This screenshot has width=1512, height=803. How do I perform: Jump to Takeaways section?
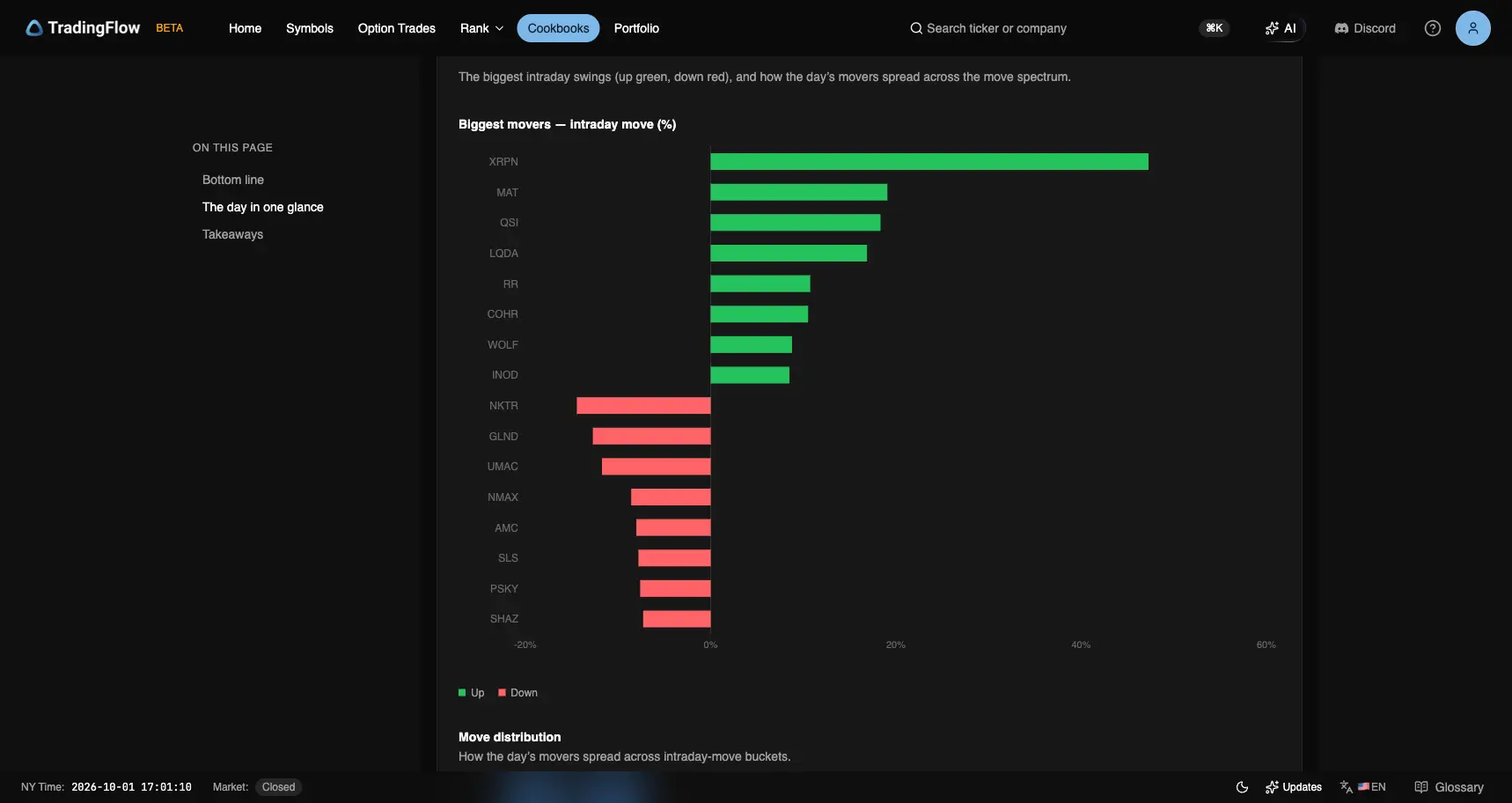232,234
